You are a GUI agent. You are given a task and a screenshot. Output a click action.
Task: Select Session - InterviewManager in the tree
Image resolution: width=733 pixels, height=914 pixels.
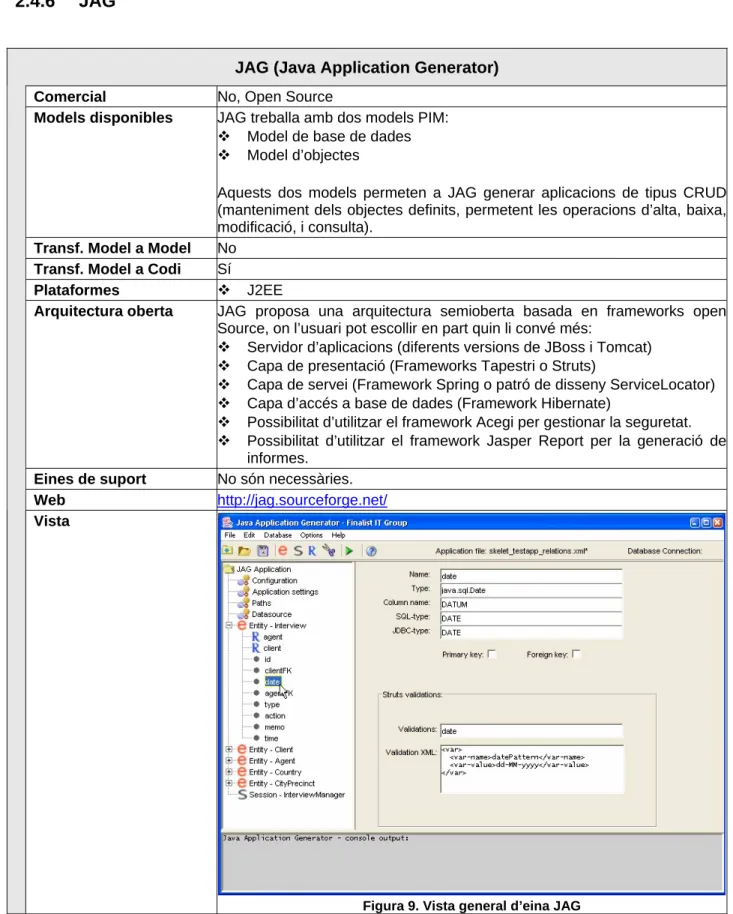pyautogui.click(x=297, y=795)
